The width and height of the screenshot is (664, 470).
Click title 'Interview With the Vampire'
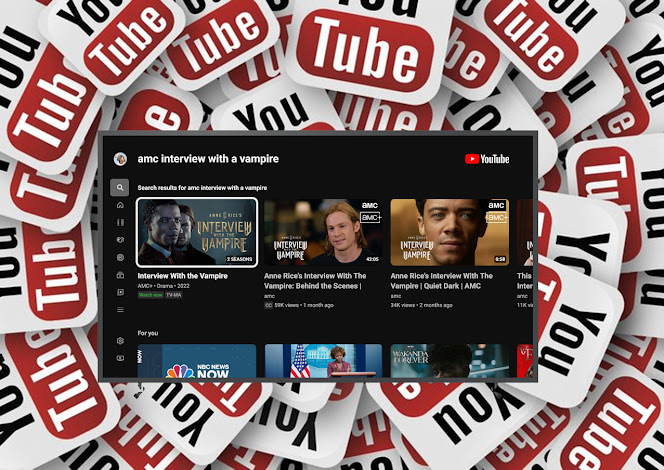click(x=183, y=276)
